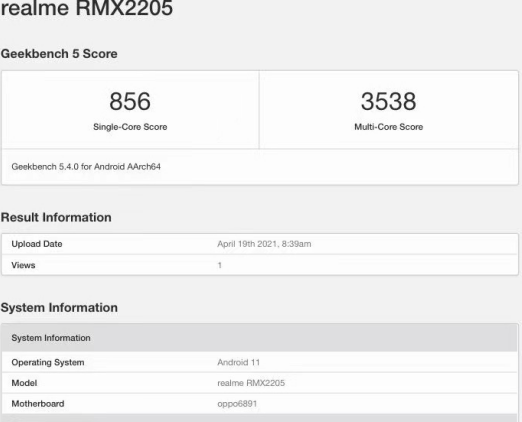Click the Single-Core Score label
Viewport: 522px width, 422px height.
click(130, 127)
